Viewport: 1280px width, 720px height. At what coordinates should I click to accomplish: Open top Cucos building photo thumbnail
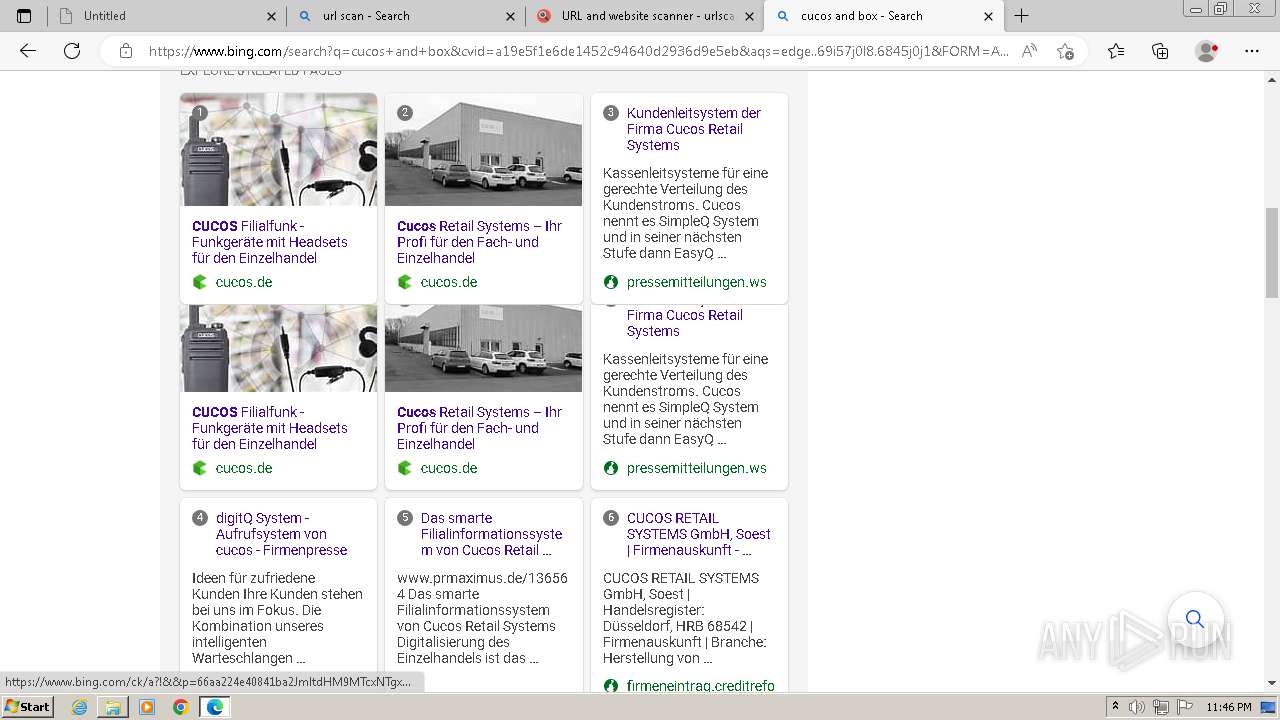tap(483, 150)
